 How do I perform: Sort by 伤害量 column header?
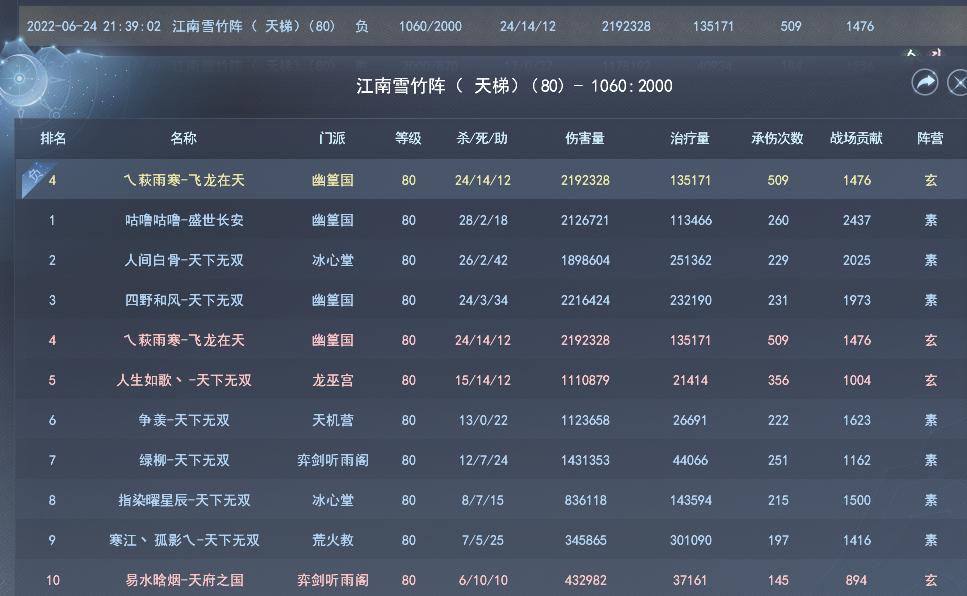pyautogui.click(x=585, y=138)
